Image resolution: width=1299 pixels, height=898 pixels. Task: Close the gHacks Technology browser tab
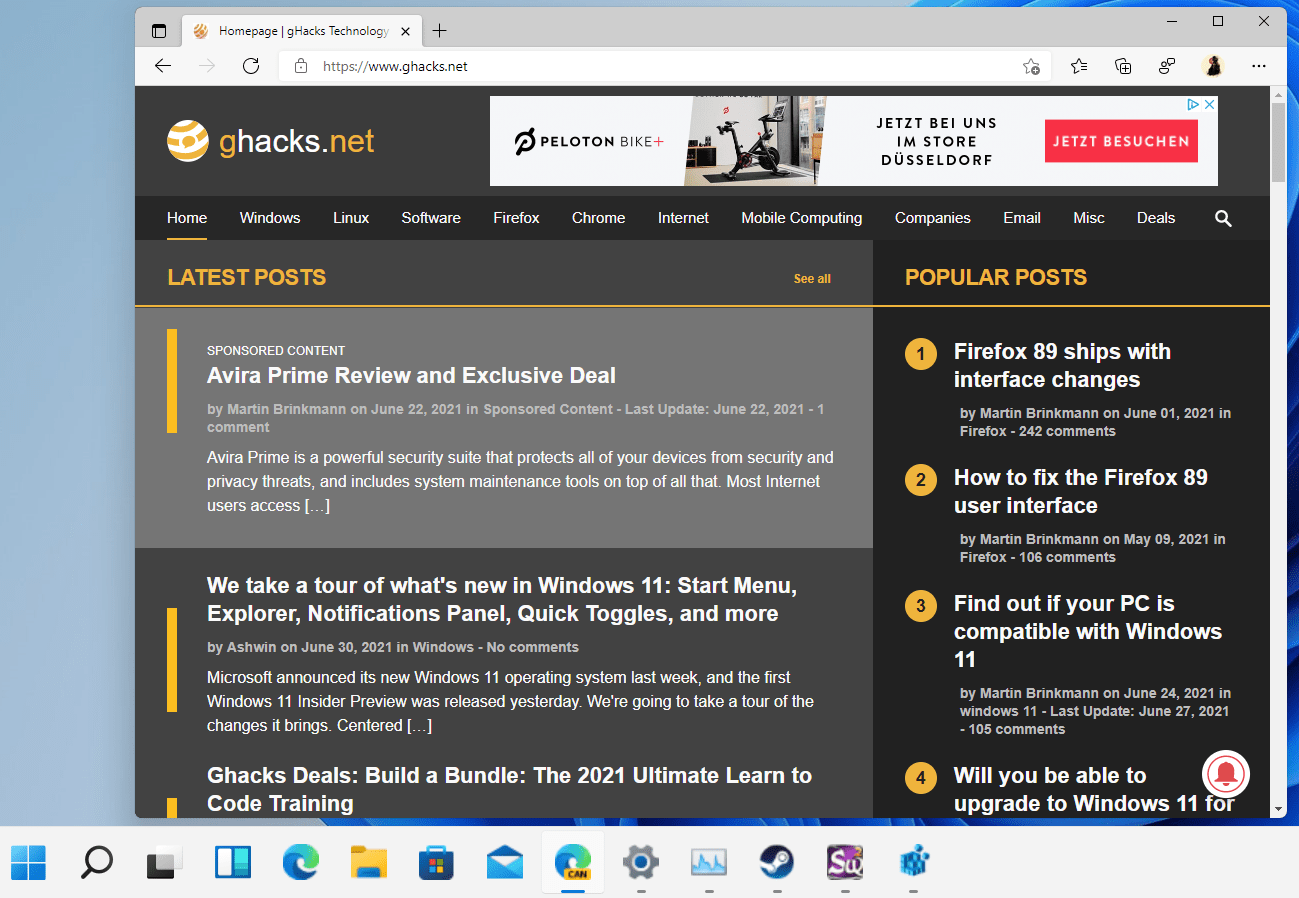click(405, 31)
